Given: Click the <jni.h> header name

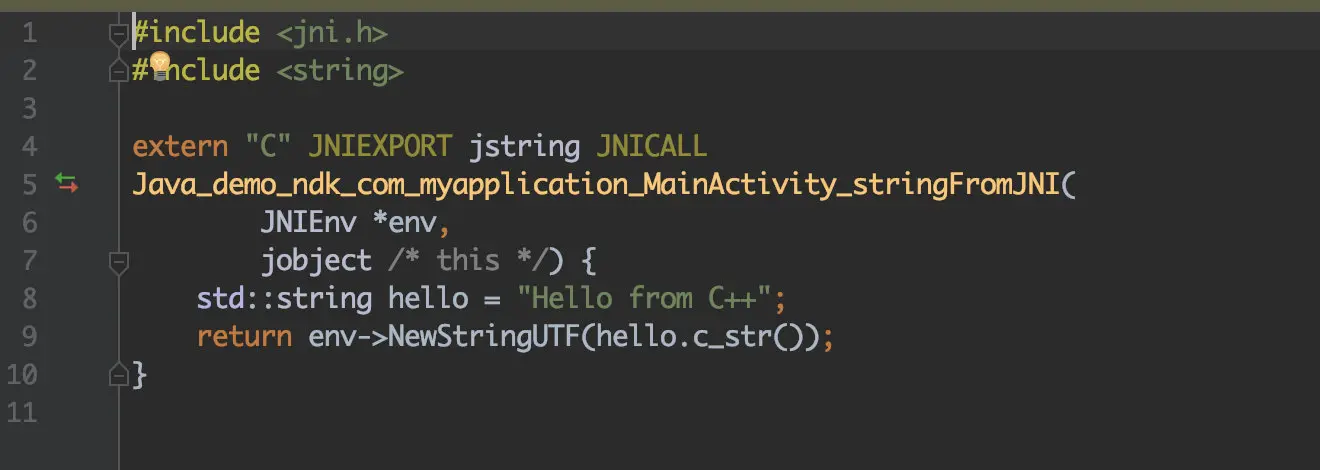Looking at the screenshot, I should (x=332, y=33).
